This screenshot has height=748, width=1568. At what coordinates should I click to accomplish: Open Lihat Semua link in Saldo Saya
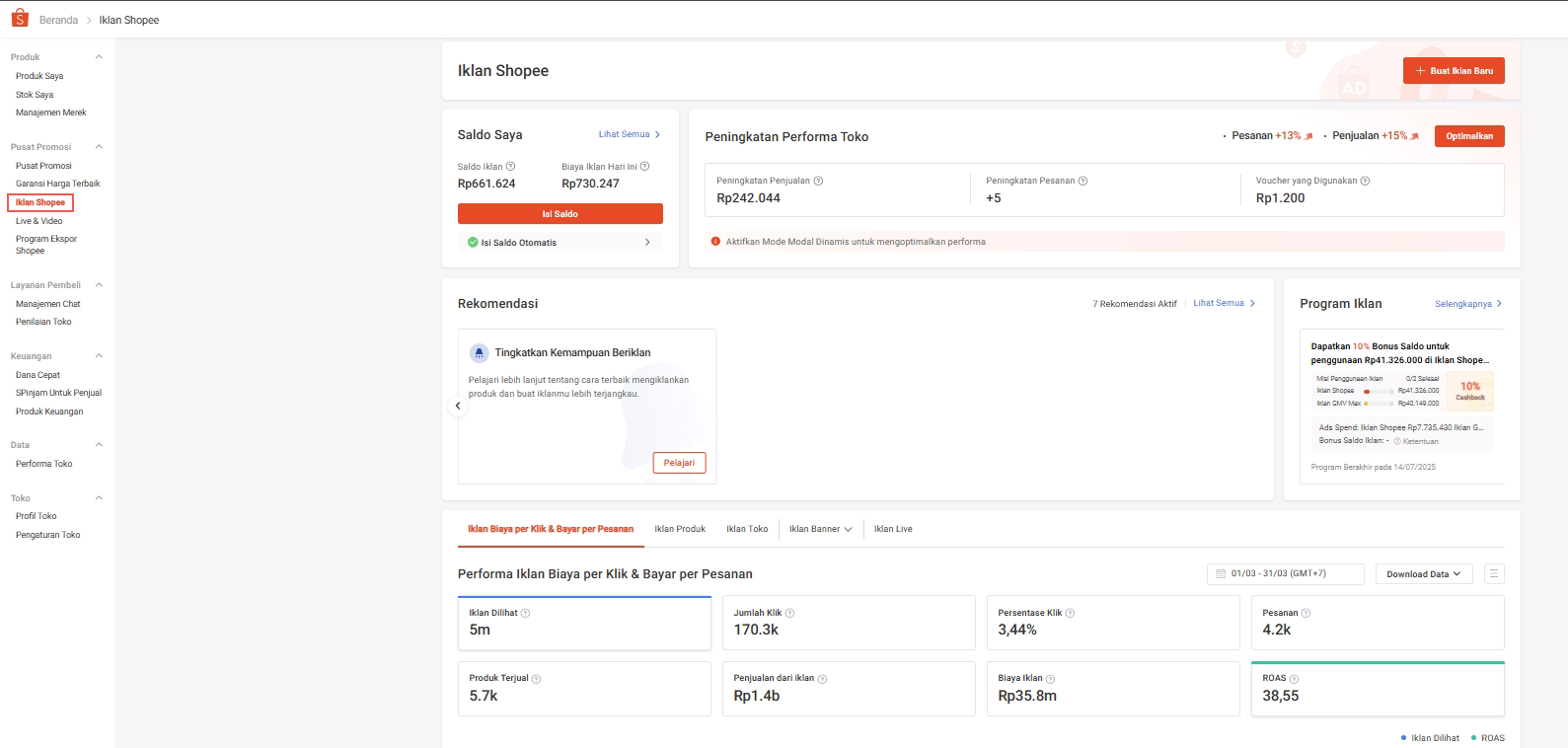[x=630, y=134]
